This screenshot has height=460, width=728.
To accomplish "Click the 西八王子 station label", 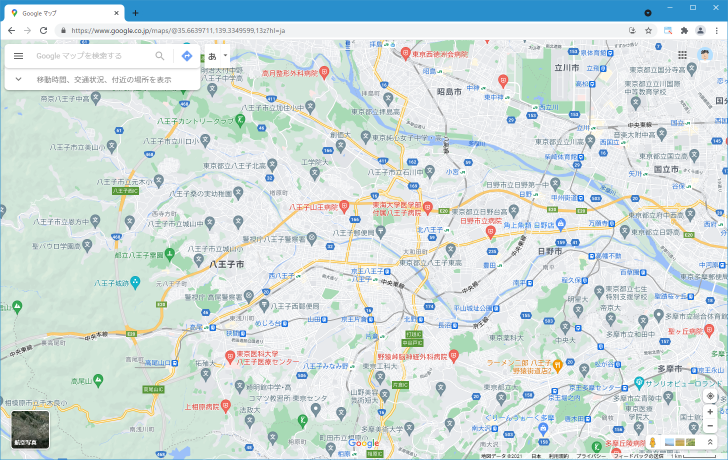I will click(x=281, y=276).
